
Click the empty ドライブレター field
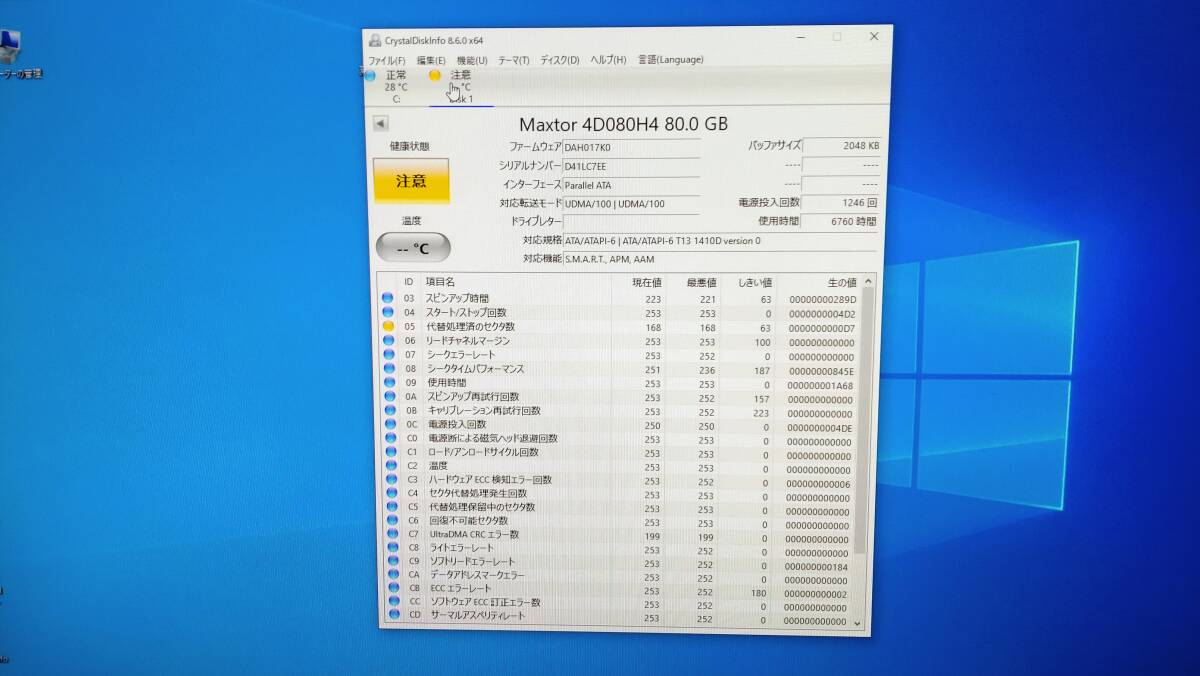(631, 221)
